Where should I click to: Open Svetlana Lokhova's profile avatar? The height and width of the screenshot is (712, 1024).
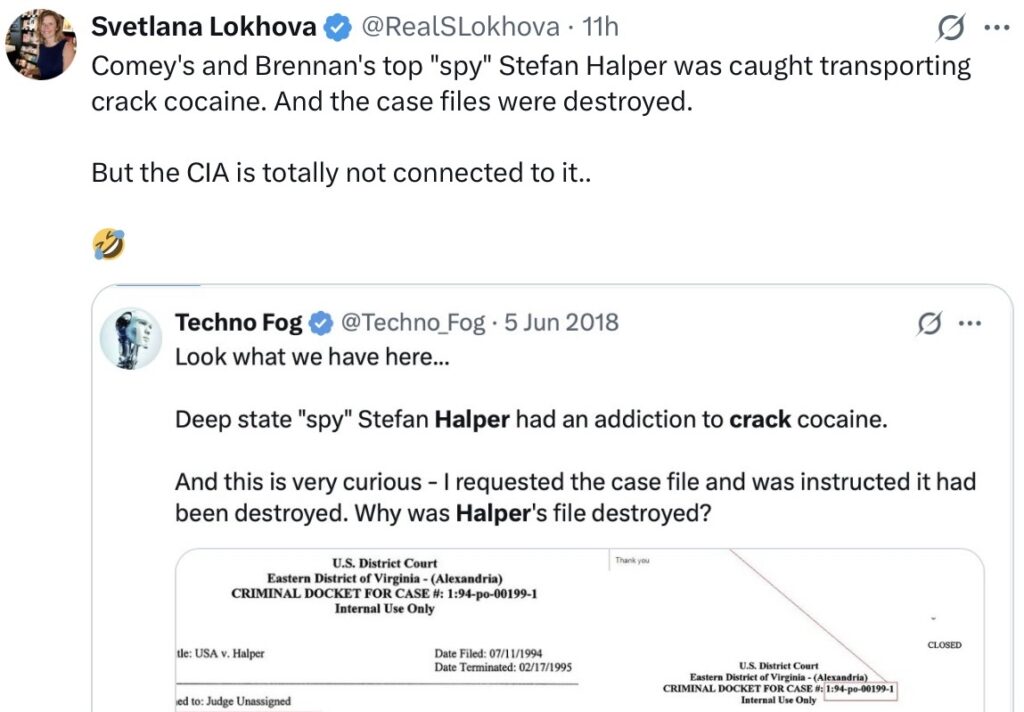pyautogui.click(x=40, y=44)
